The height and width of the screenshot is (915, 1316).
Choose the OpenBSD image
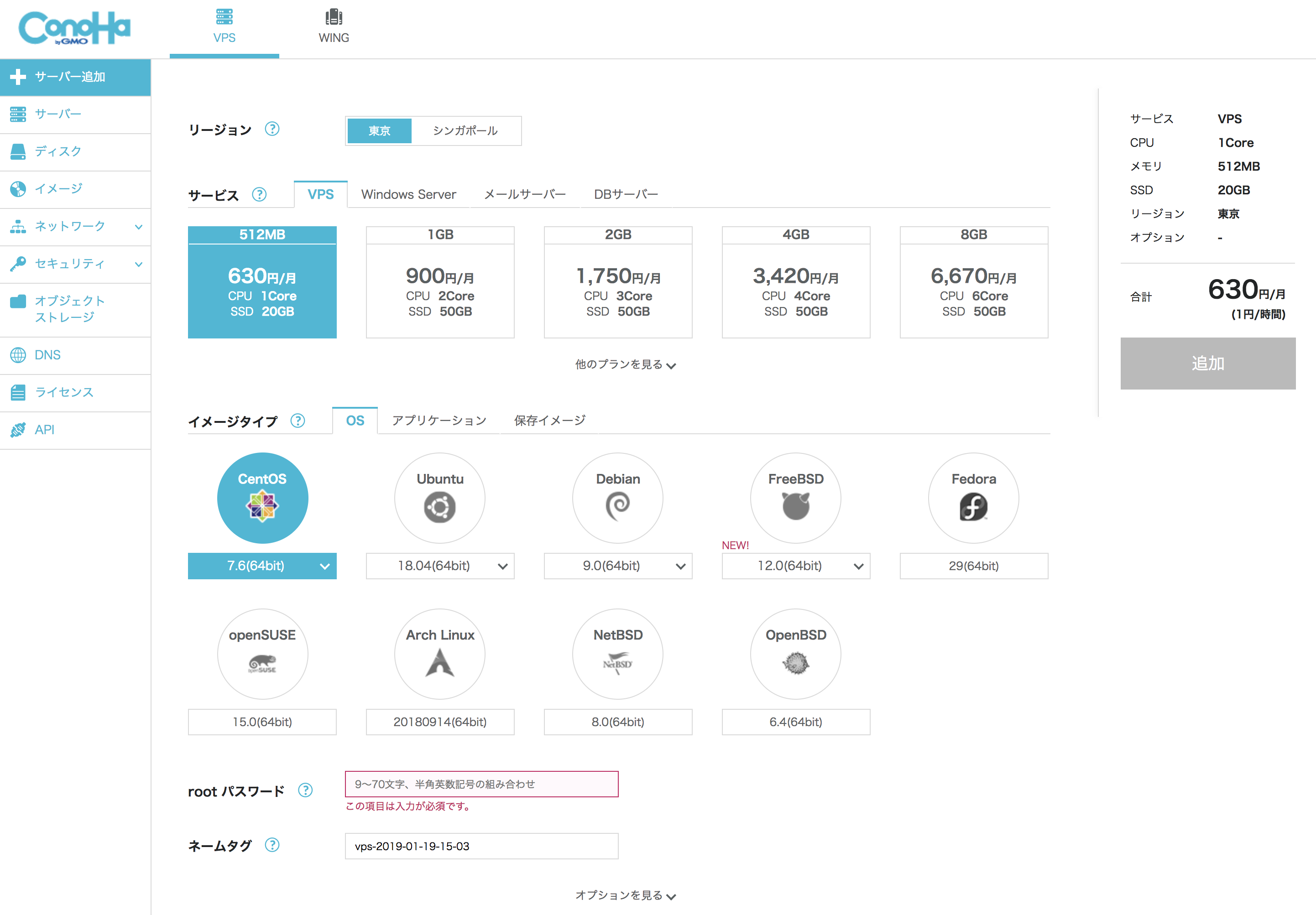[795, 654]
